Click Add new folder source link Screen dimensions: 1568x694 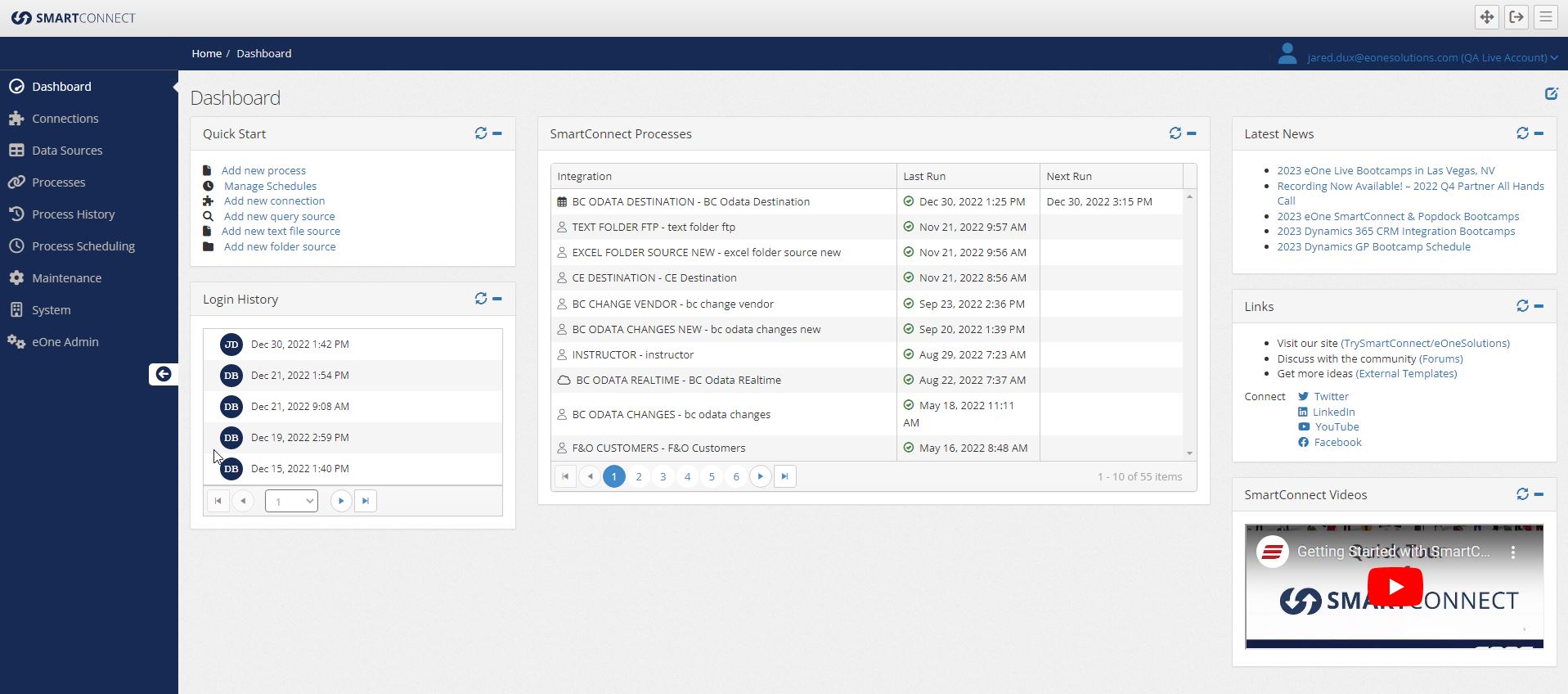(280, 247)
